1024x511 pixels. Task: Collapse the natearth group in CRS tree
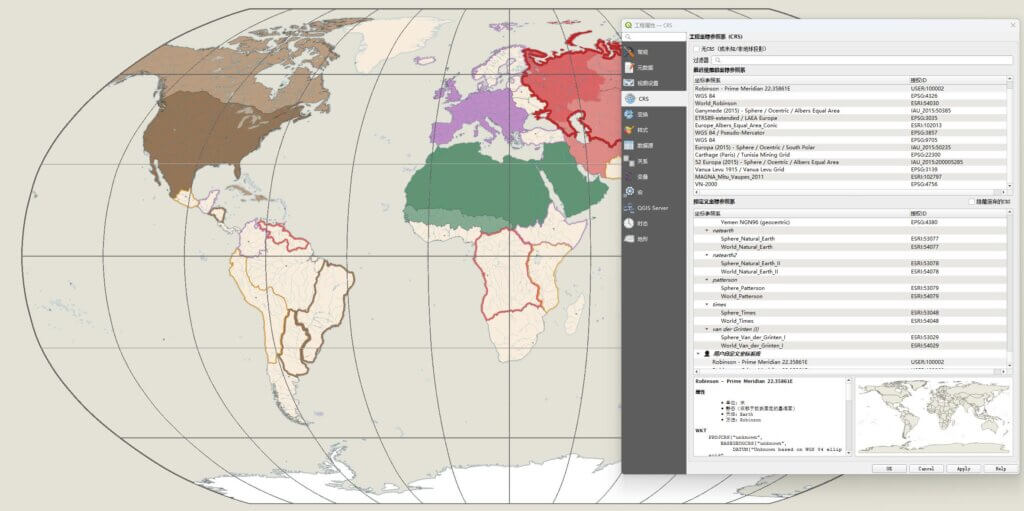pos(707,231)
